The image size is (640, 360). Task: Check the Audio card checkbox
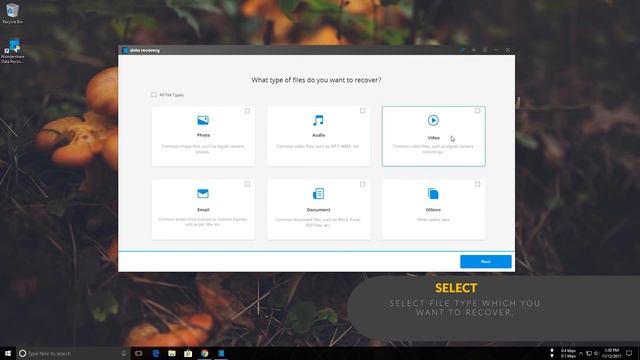point(362,111)
